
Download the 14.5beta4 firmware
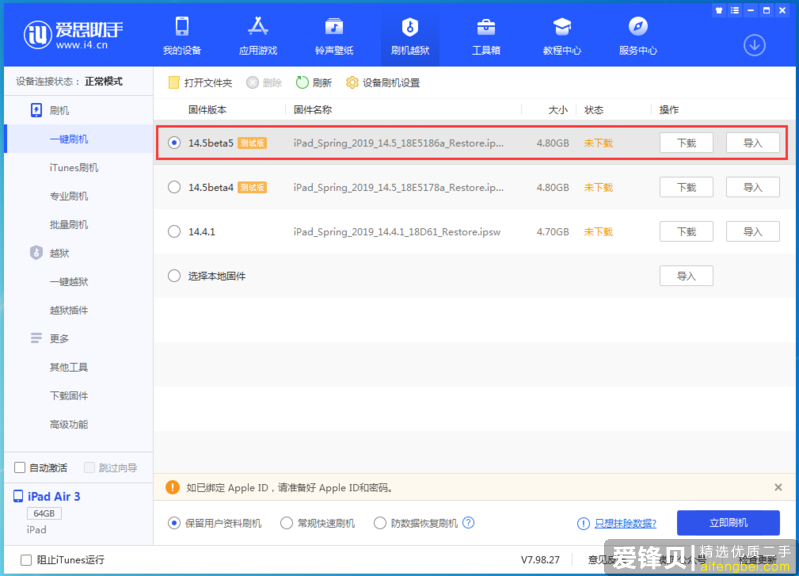point(686,187)
